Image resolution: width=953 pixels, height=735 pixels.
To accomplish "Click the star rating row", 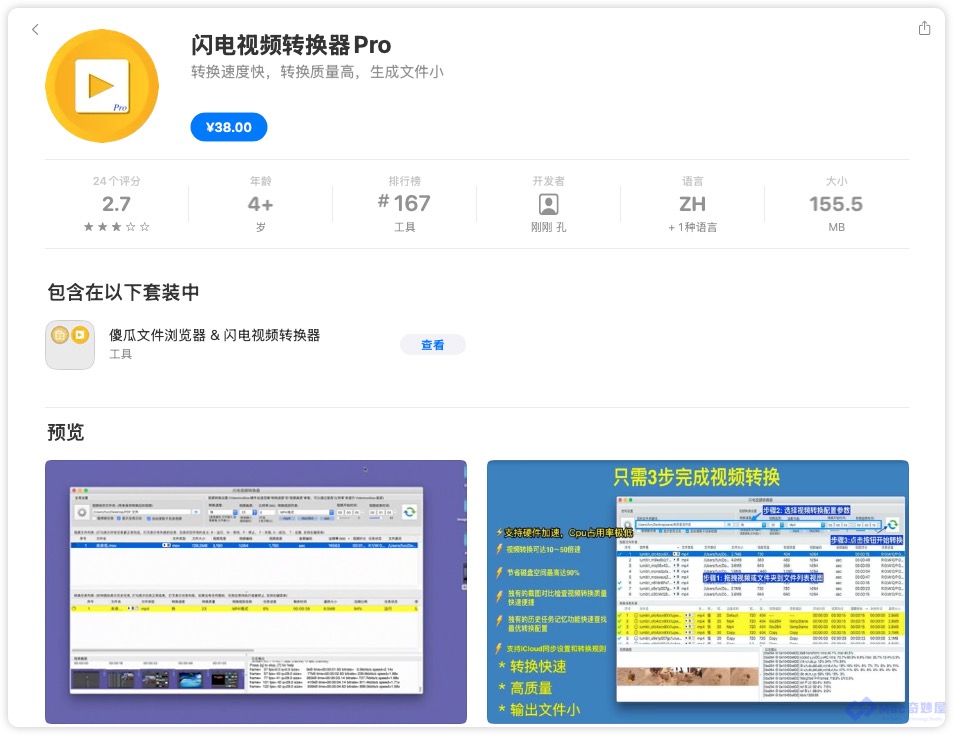I will [x=116, y=227].
